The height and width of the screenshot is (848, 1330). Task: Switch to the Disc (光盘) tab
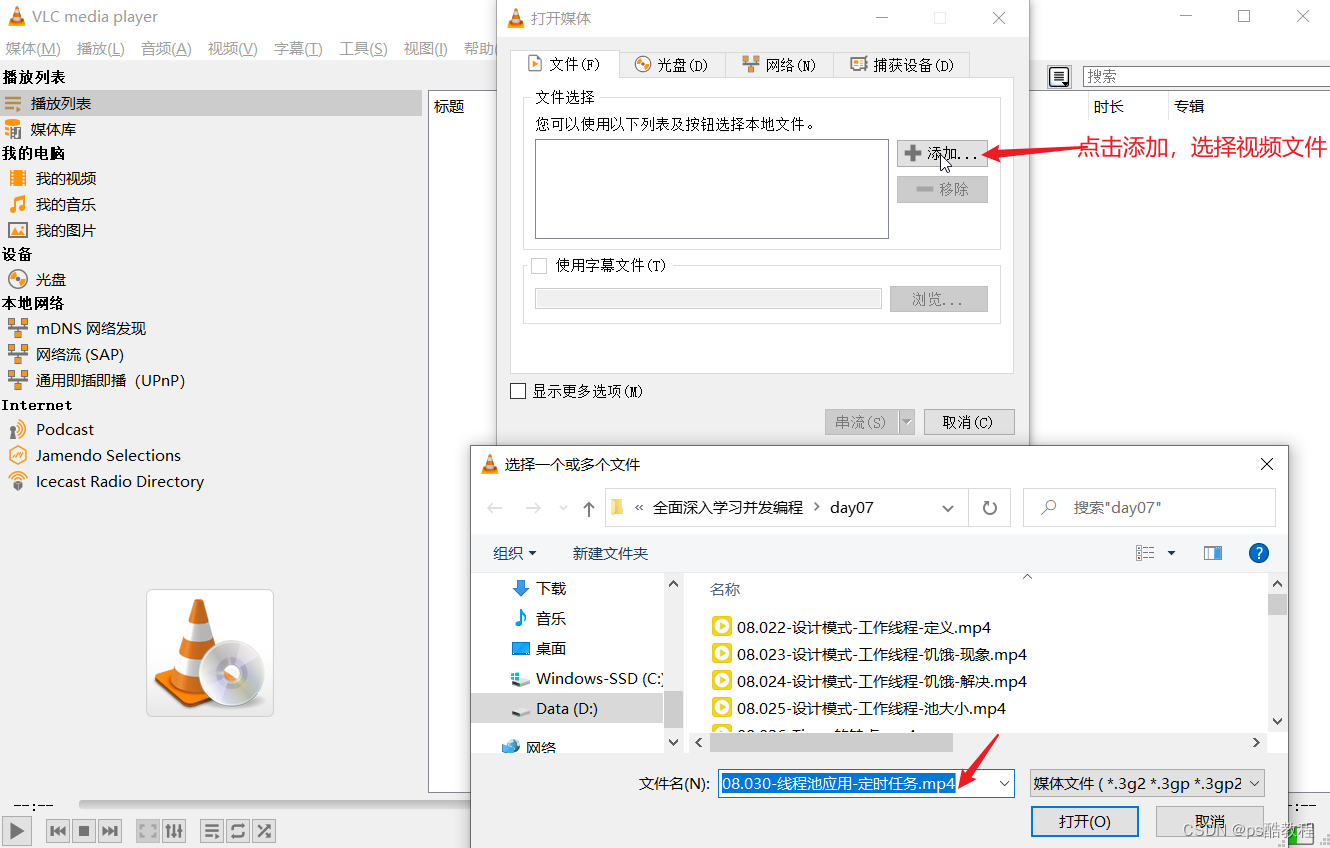coord(672,65)
